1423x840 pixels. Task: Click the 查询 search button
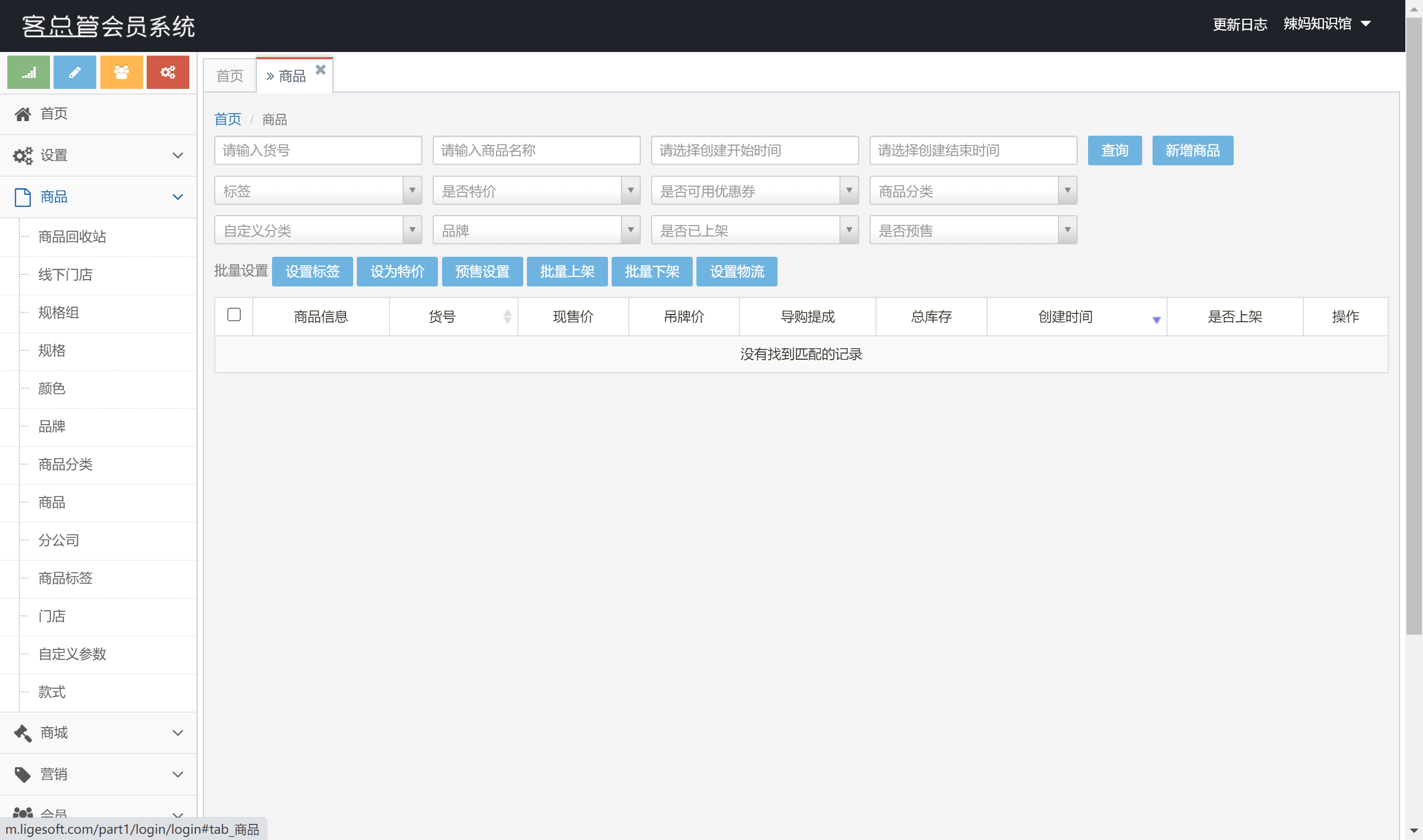click(x=1113, y=150)
